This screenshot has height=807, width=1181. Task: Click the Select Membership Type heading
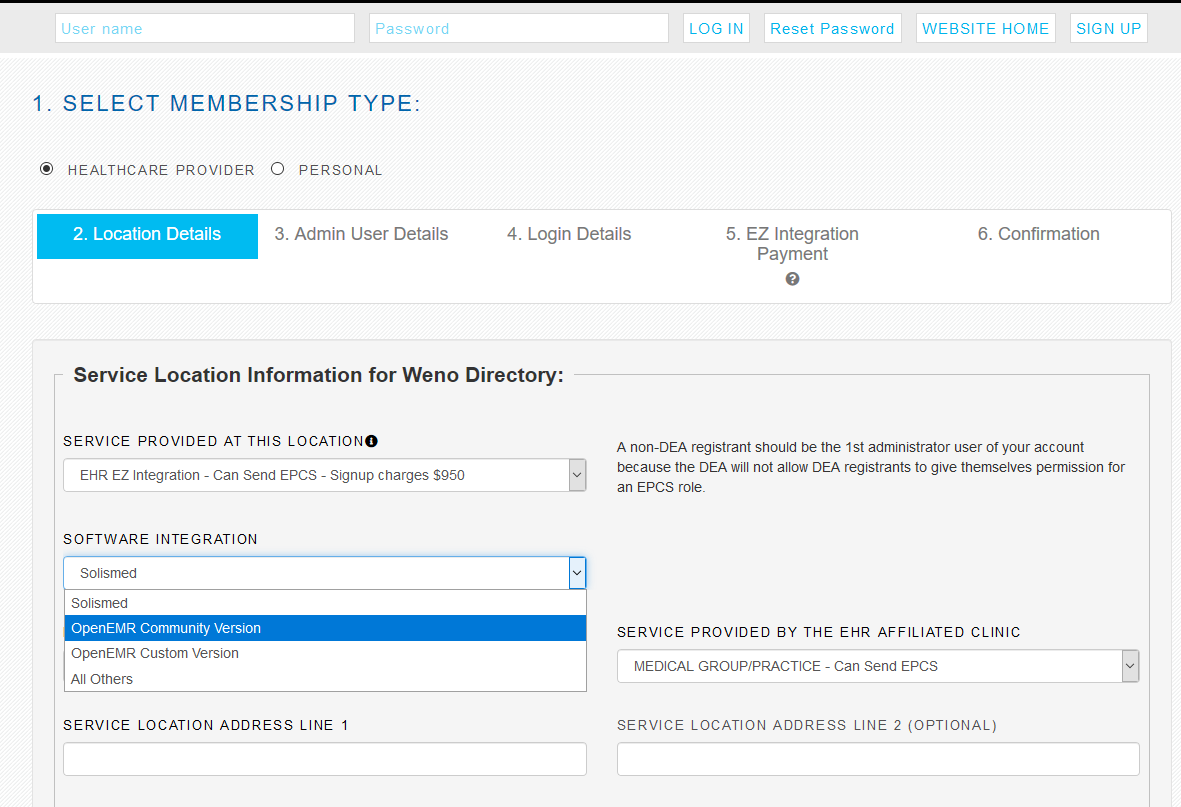[226, 103]
